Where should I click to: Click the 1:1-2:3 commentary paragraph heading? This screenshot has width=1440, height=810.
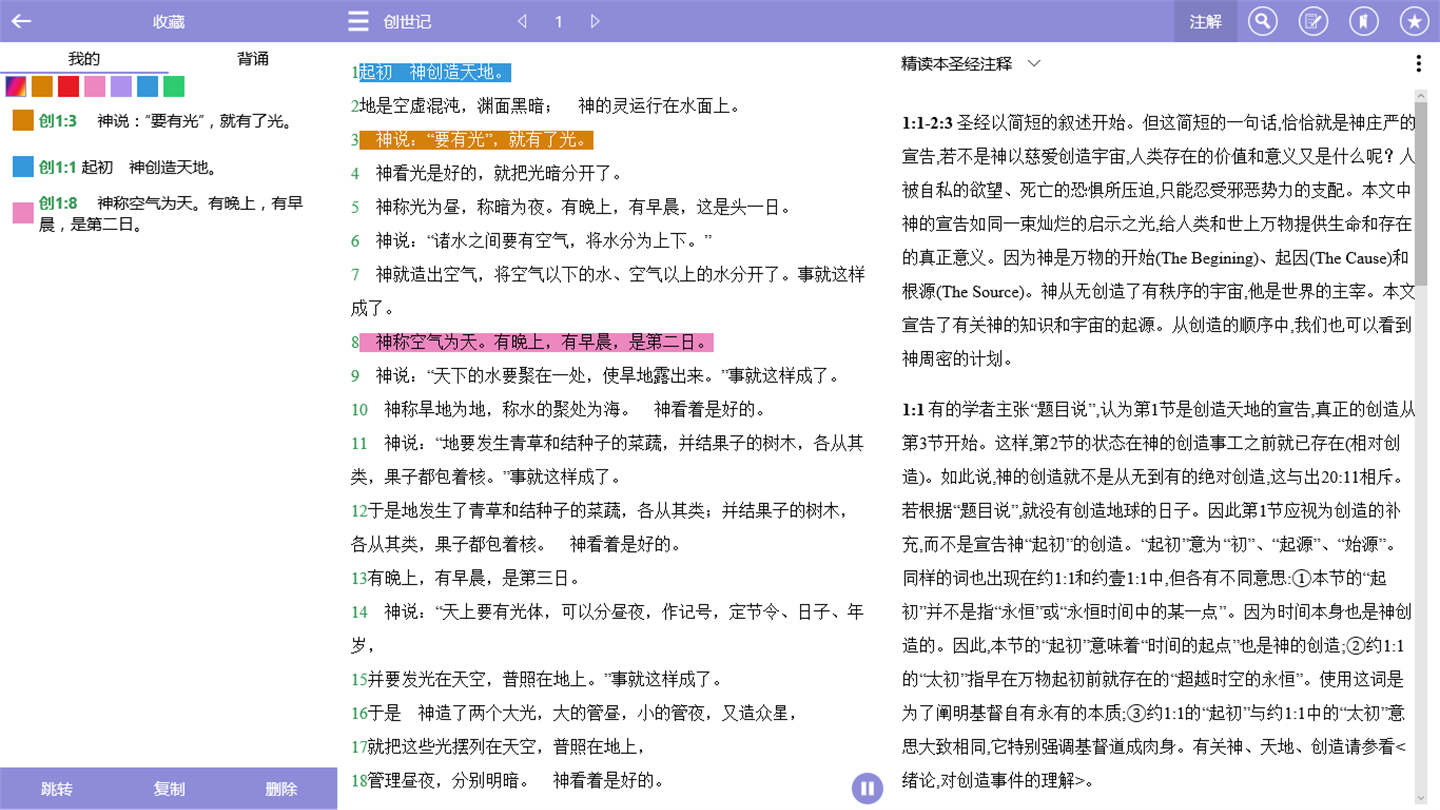point(927,124)
